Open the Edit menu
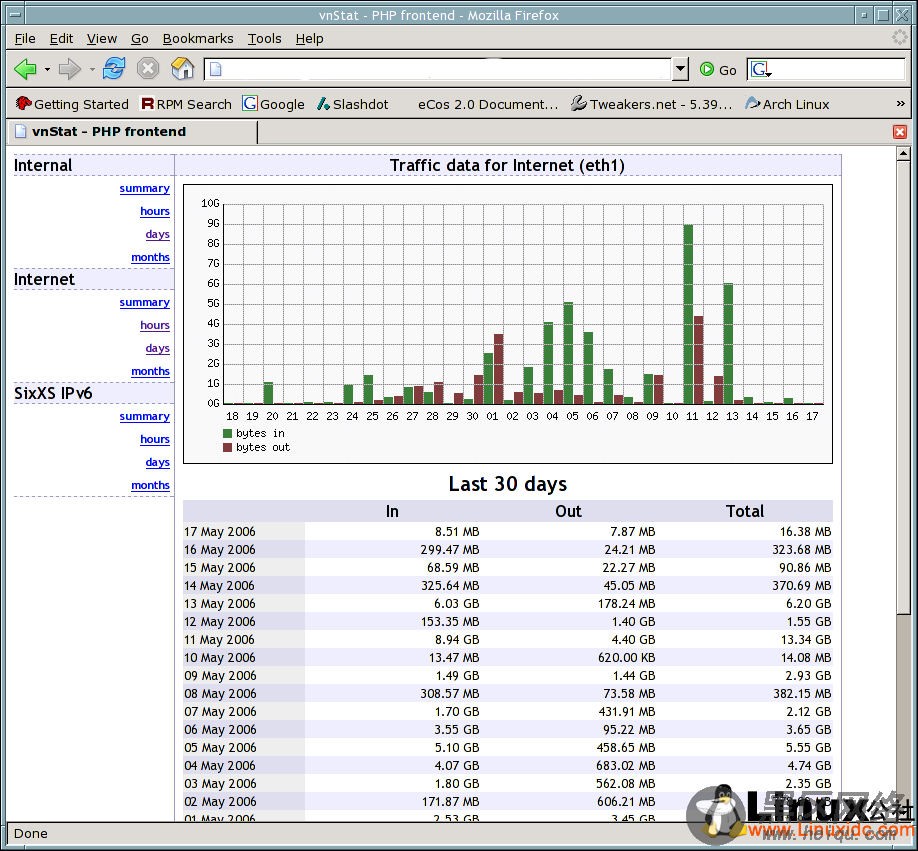The image size is (918, 851). point(61,39)
